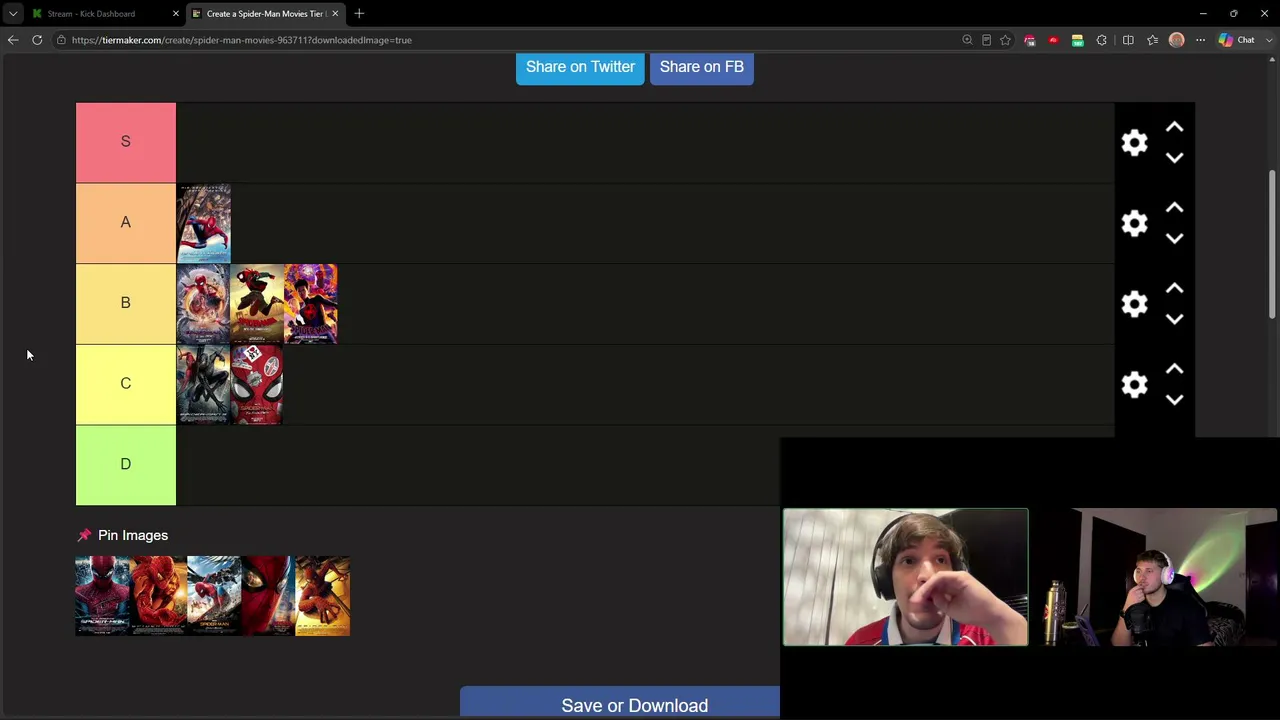
Task: Reload the current page
Action: [x=37, y=40]
